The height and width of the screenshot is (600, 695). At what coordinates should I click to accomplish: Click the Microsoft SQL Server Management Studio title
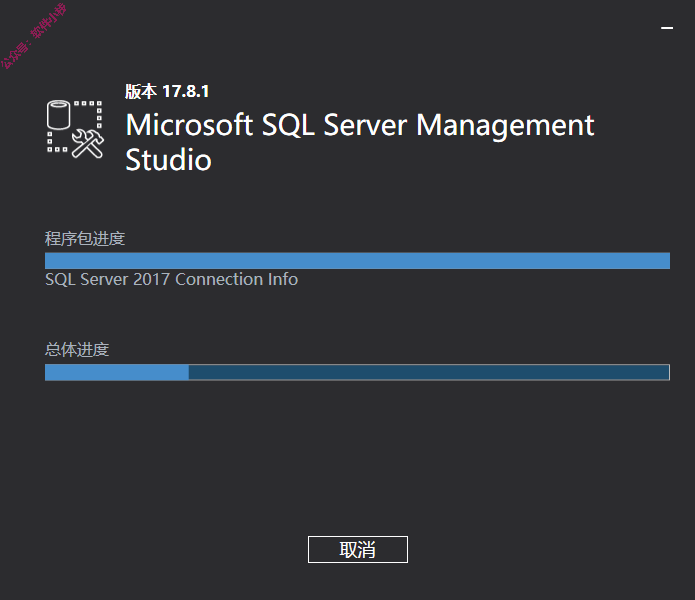click(359, 142)
